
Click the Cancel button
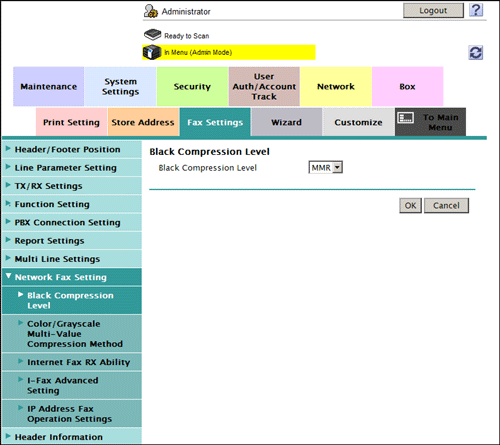coord(446,206)
